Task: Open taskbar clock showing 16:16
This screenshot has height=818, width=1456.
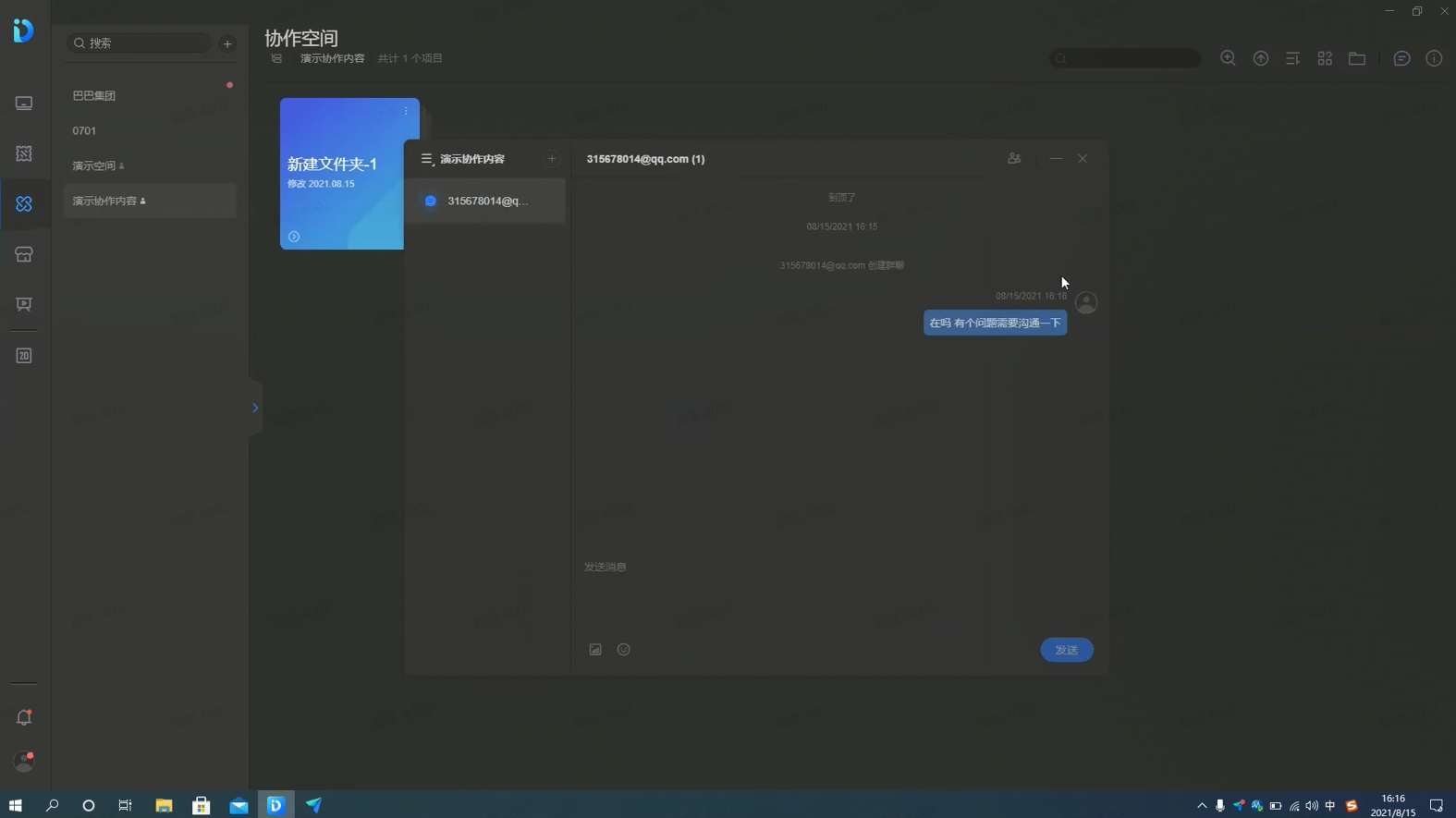Action: 1392,805
